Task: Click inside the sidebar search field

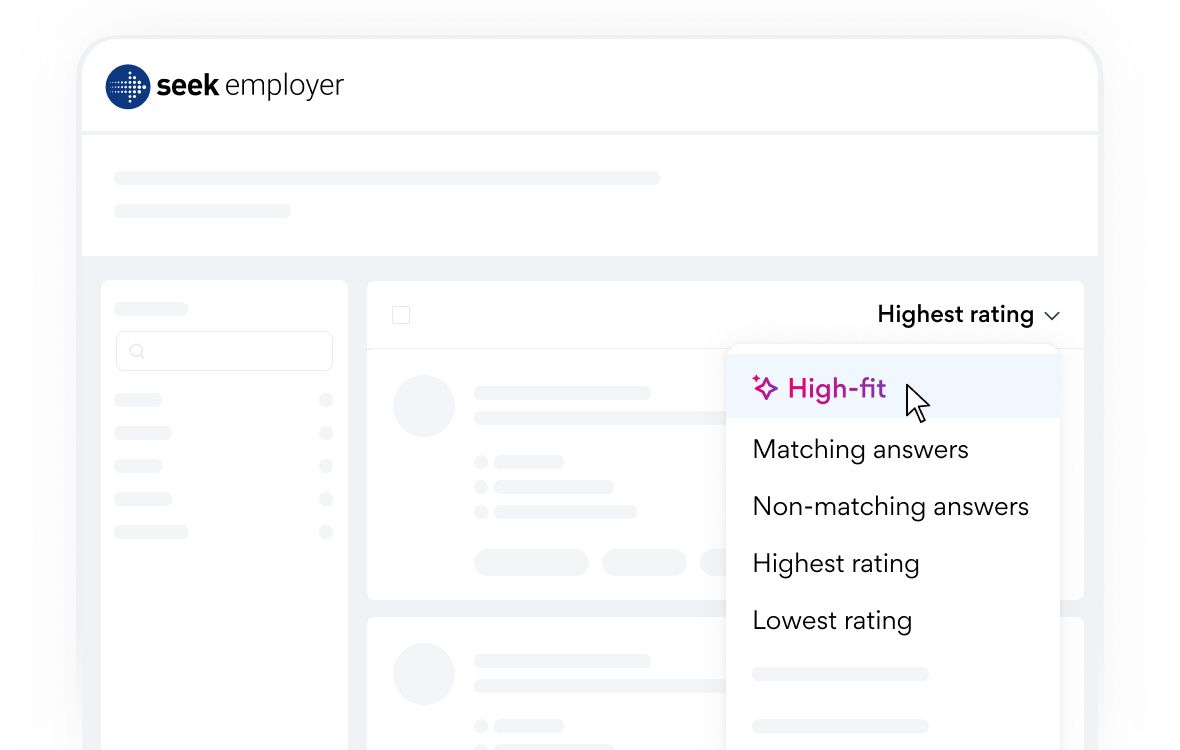Action: [224, 351]
